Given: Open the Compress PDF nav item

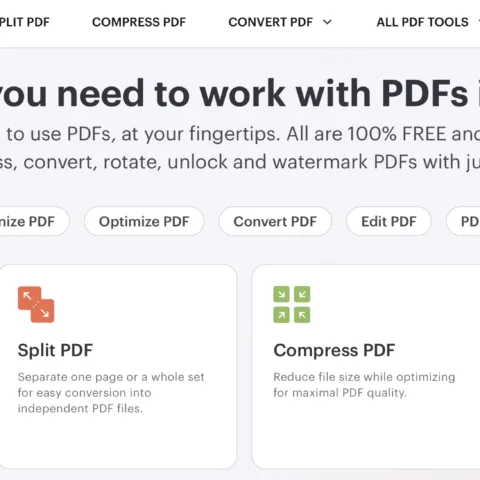Looking at the screenshot, I should coord(139,22).
